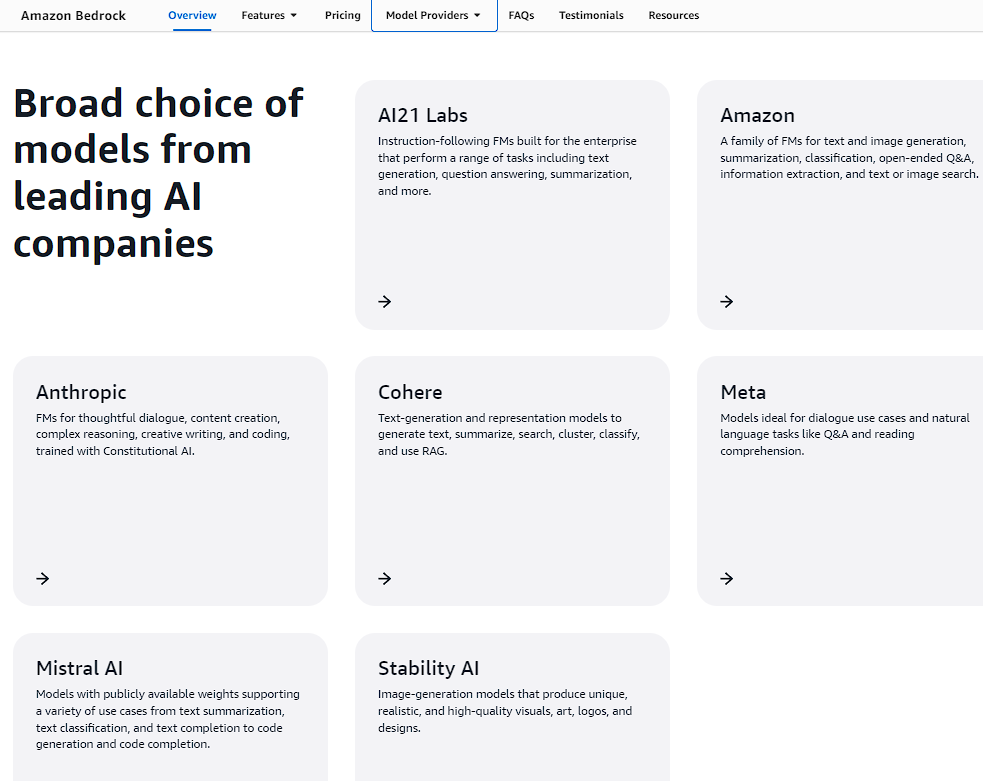Click the arrow icon in Amazon card
The image size is (983, 781).
pyautogui.click(x=727, y=301)
